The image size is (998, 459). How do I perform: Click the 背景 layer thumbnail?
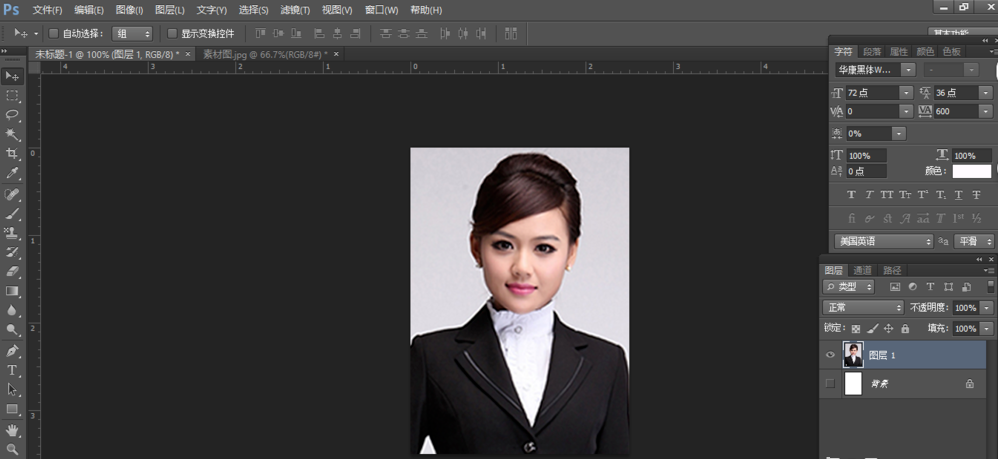tap(853, 384)
